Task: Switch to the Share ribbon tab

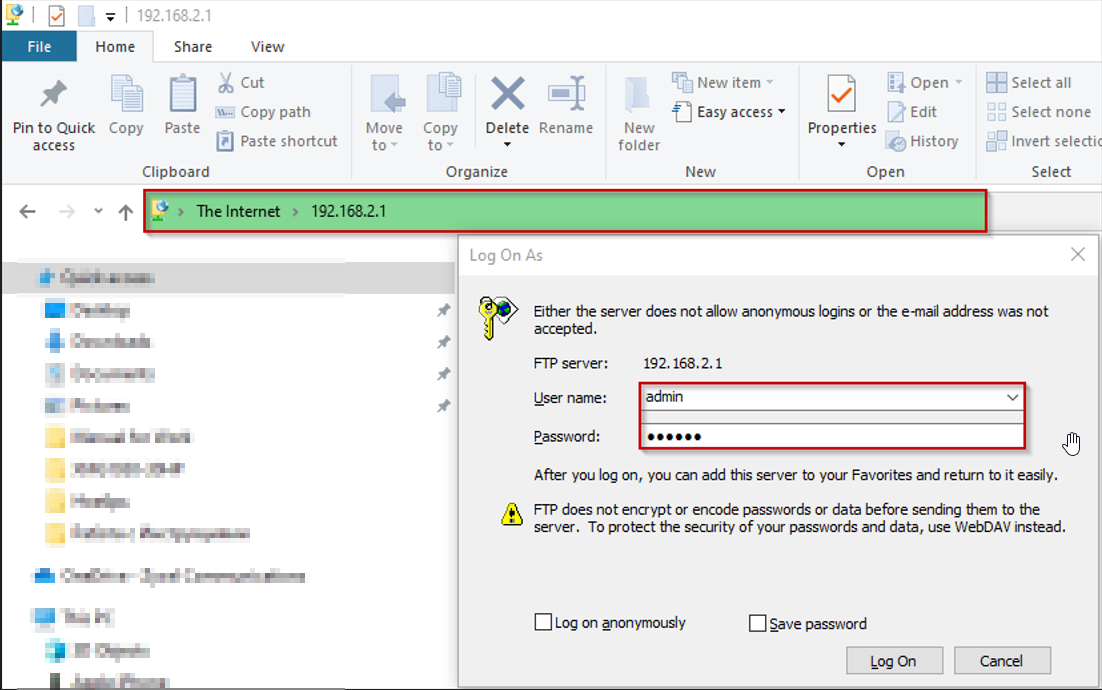Action: pos(192,47)
